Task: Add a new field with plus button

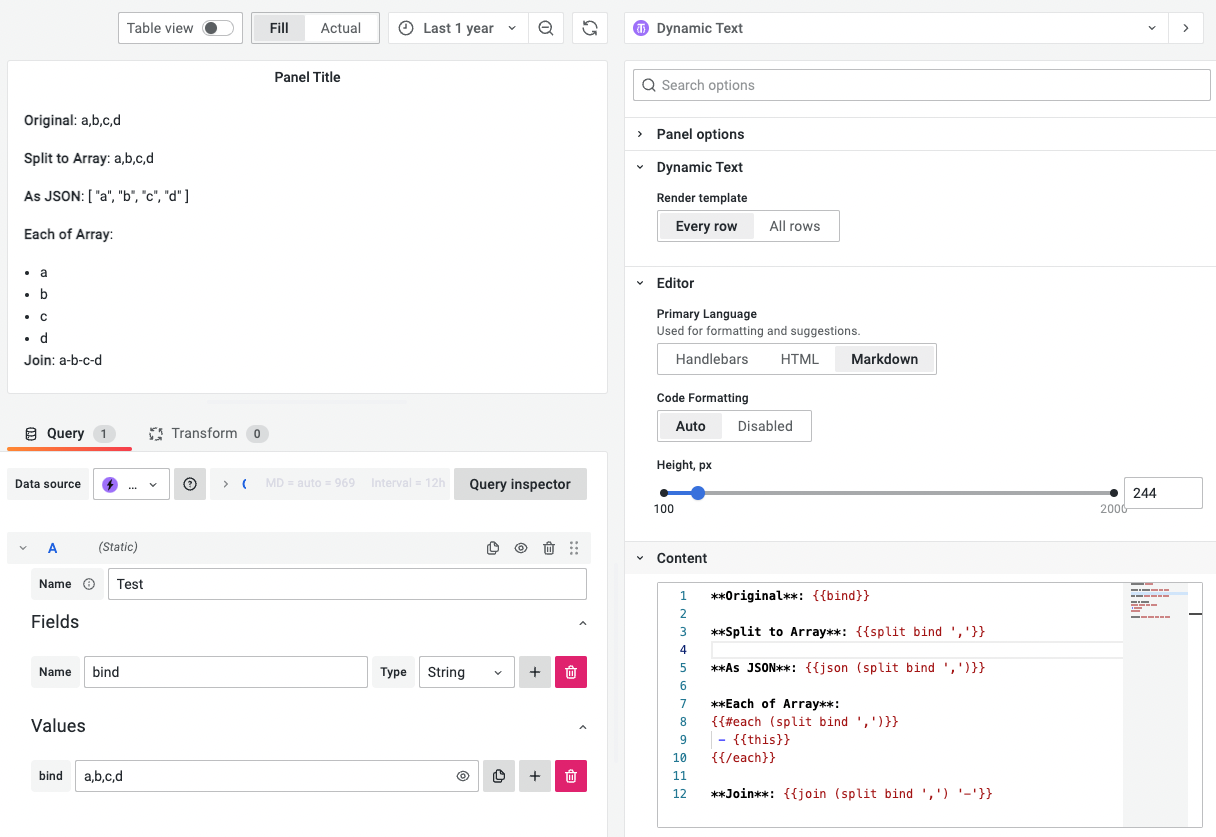Action: coord(535,672)
